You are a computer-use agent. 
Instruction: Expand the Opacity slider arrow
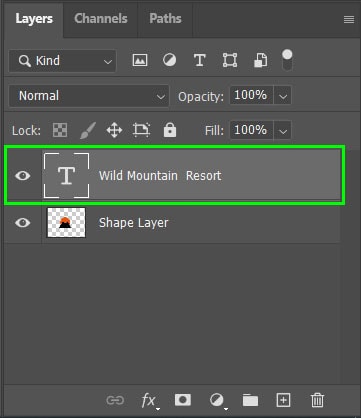(x=283, y=96)
